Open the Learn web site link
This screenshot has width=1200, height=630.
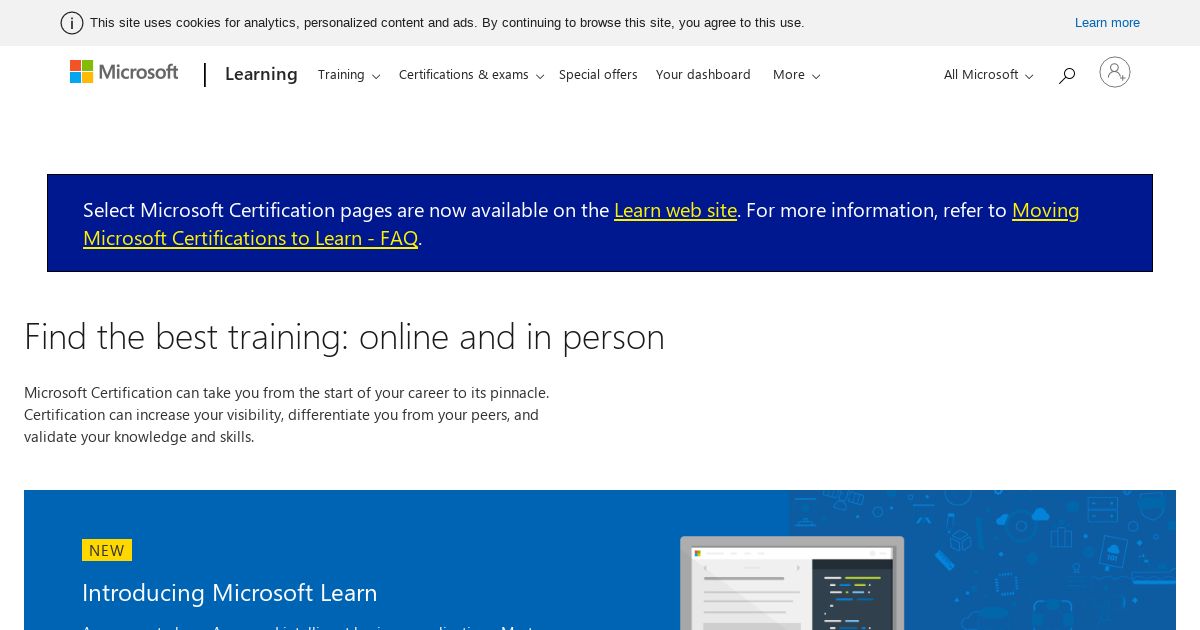pos(675,210)
